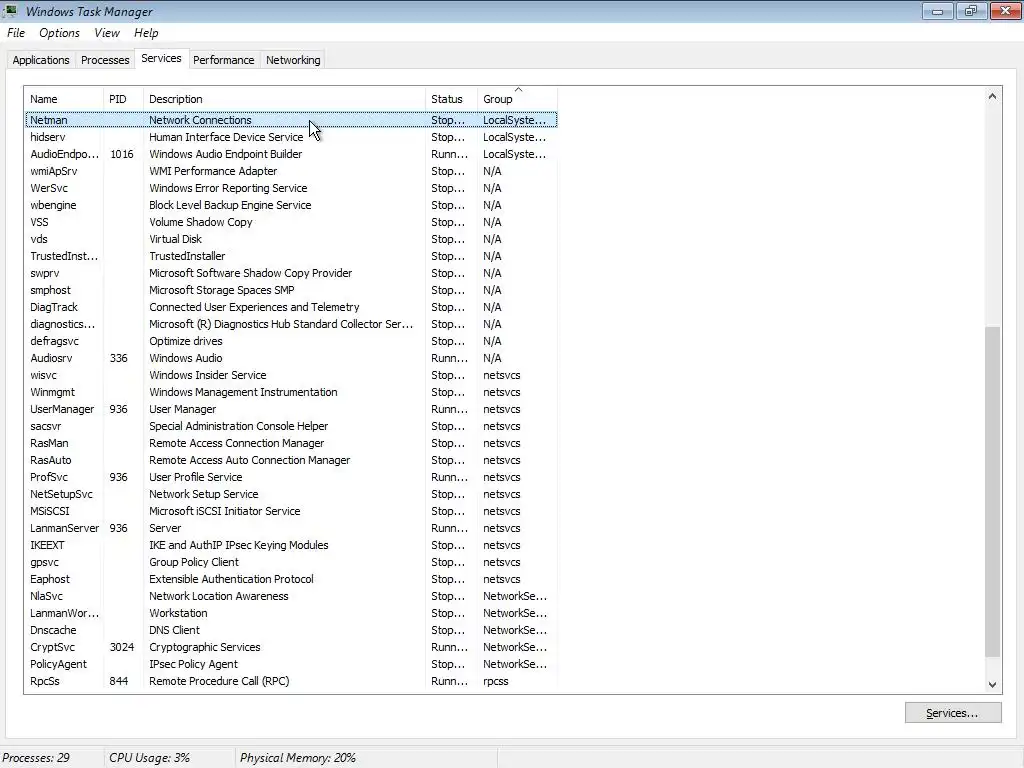Close the Task Manager window

coord(1006,11)
